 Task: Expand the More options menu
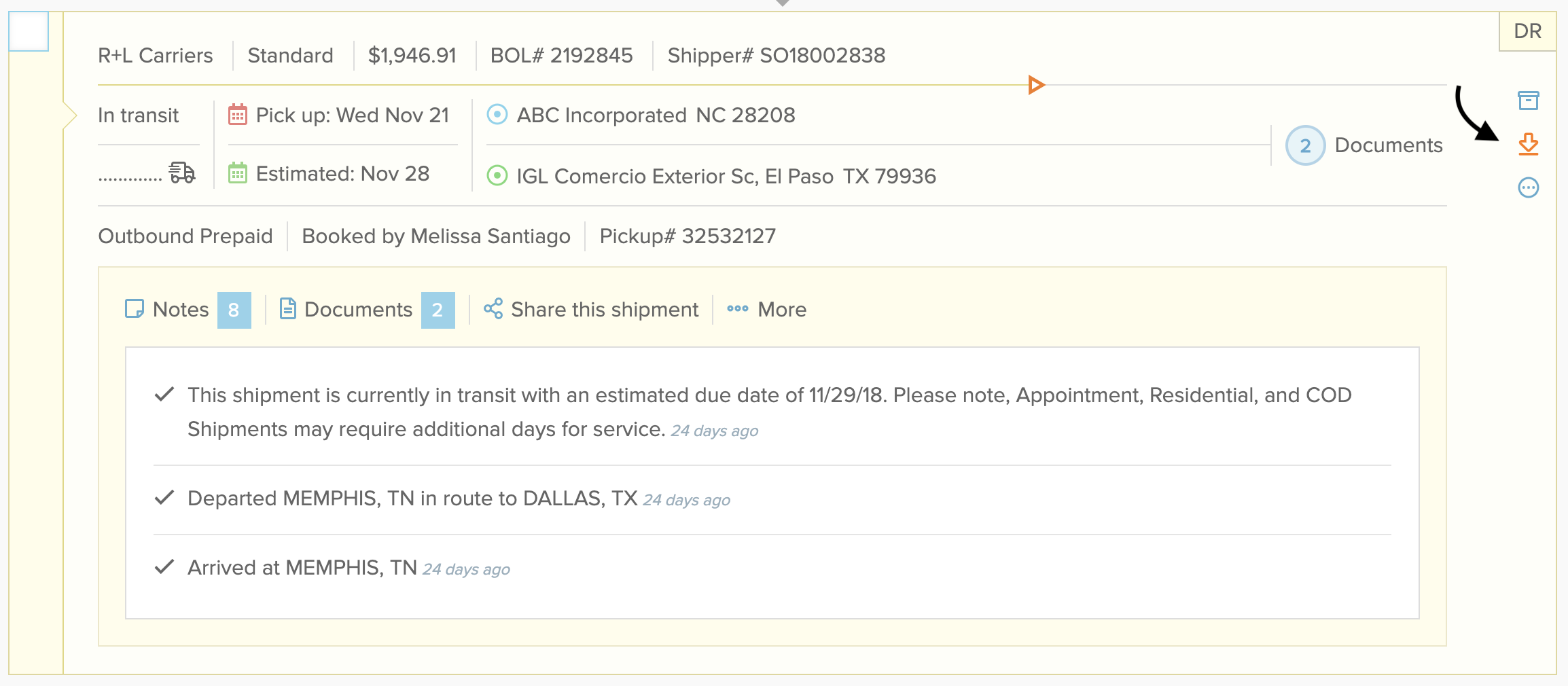[x=766, y=309]
